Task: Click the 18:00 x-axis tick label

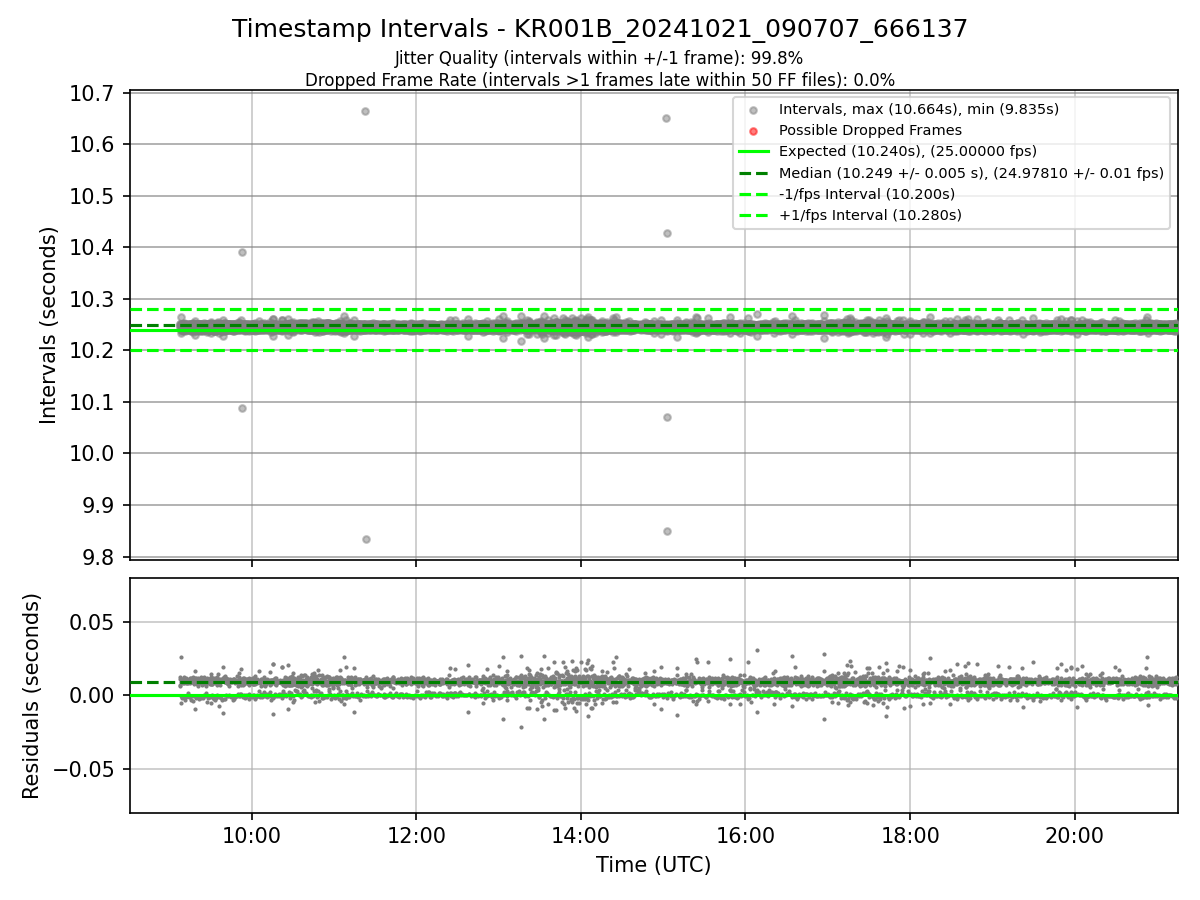Action: tap(910, 836)
